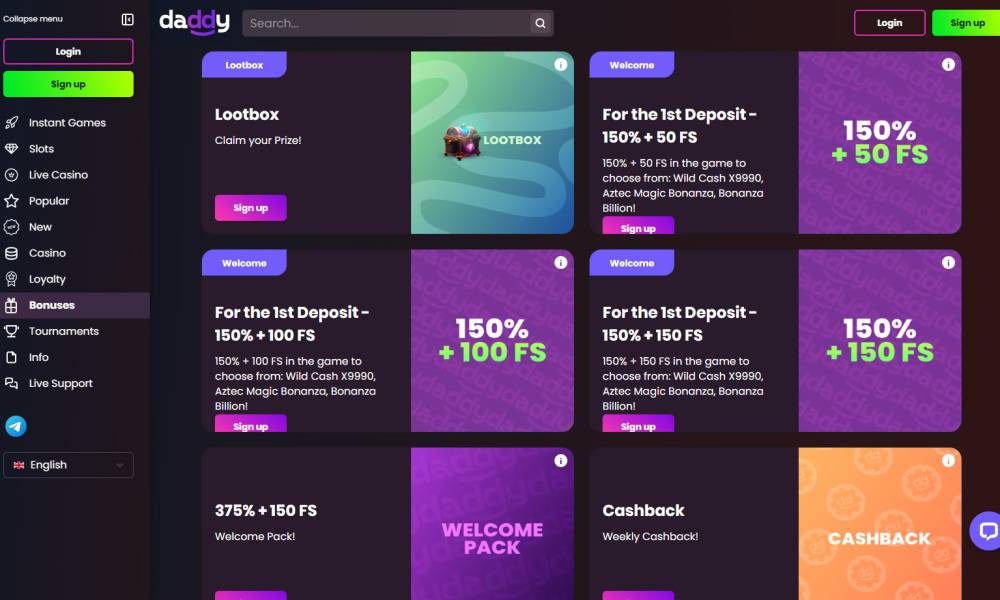Select Live Casino from the sidebar menu

coord(59,175)
